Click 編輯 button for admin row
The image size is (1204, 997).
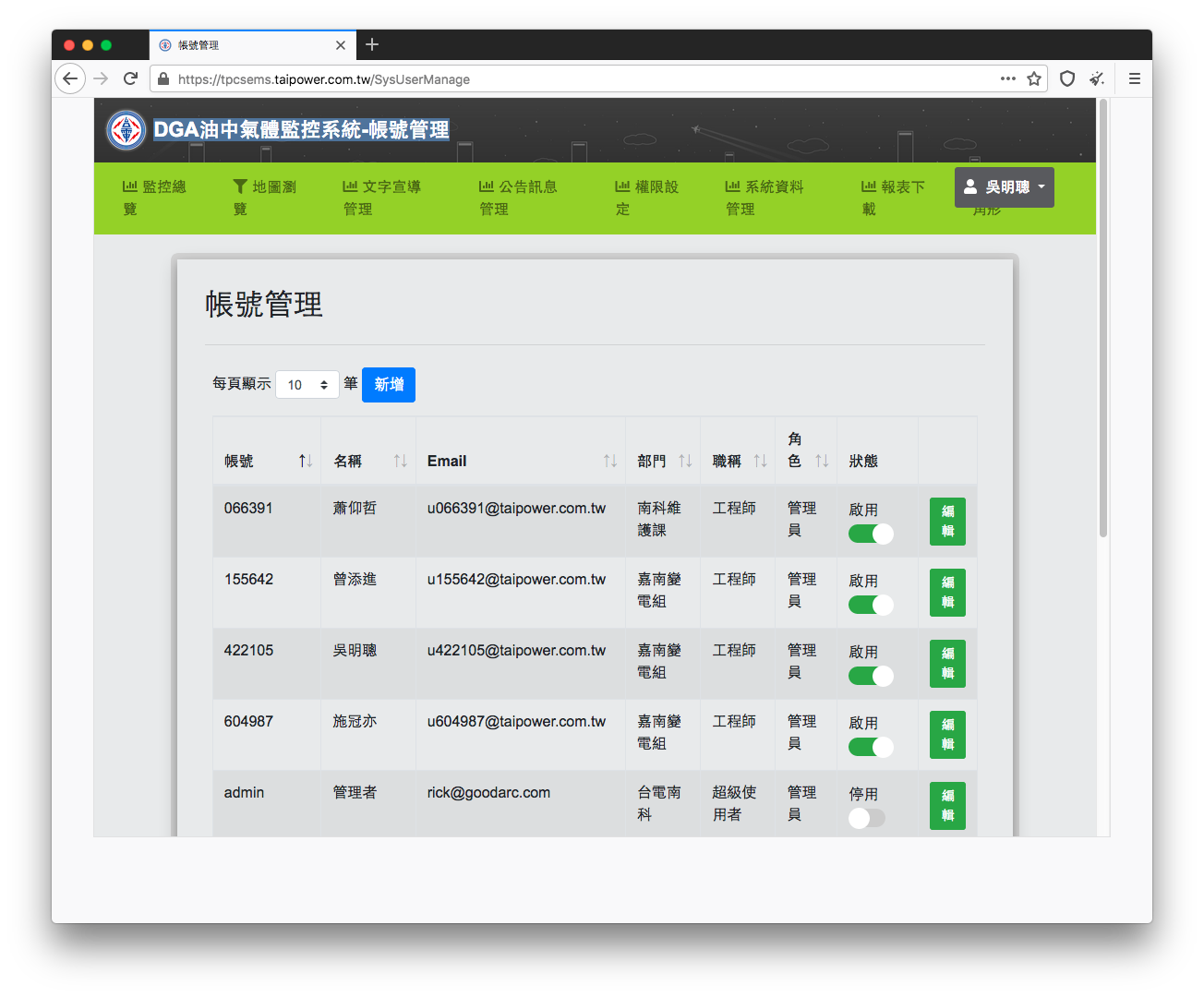pyautogui.click(x=947, y=806)
